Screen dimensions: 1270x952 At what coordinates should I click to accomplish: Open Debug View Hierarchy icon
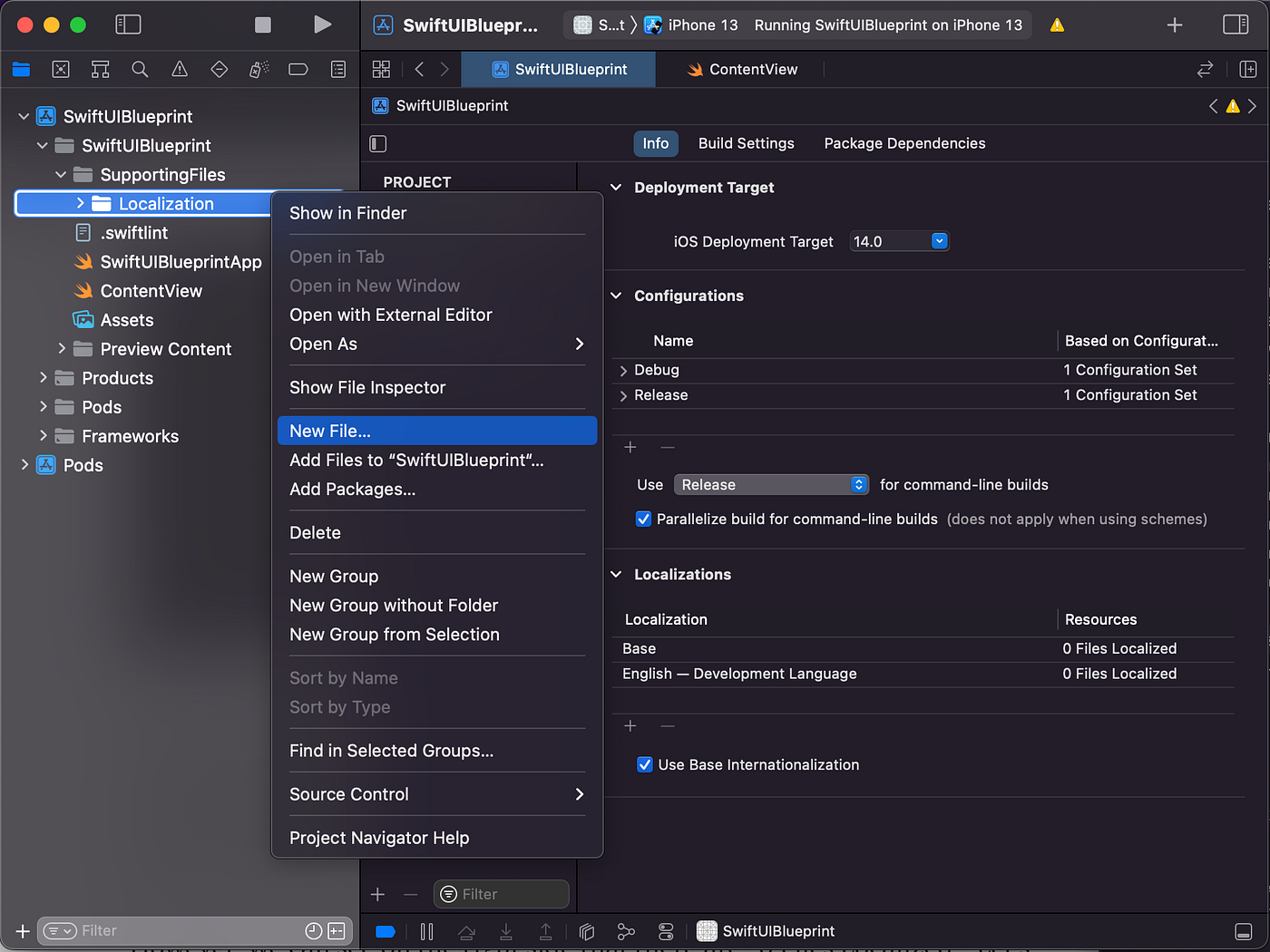pos(586,931)
